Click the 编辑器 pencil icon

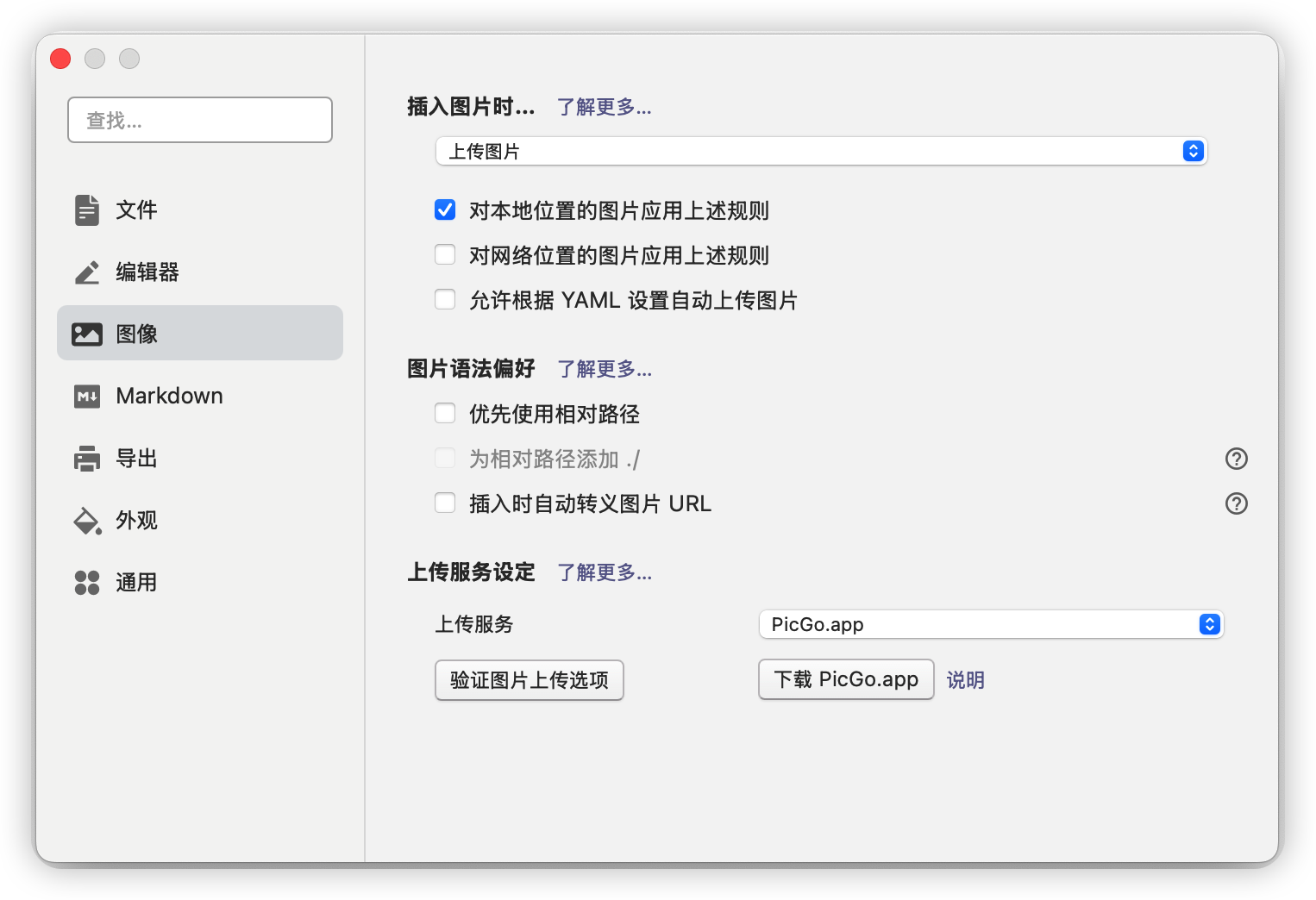pyautogui.click(x=87, y=272)
